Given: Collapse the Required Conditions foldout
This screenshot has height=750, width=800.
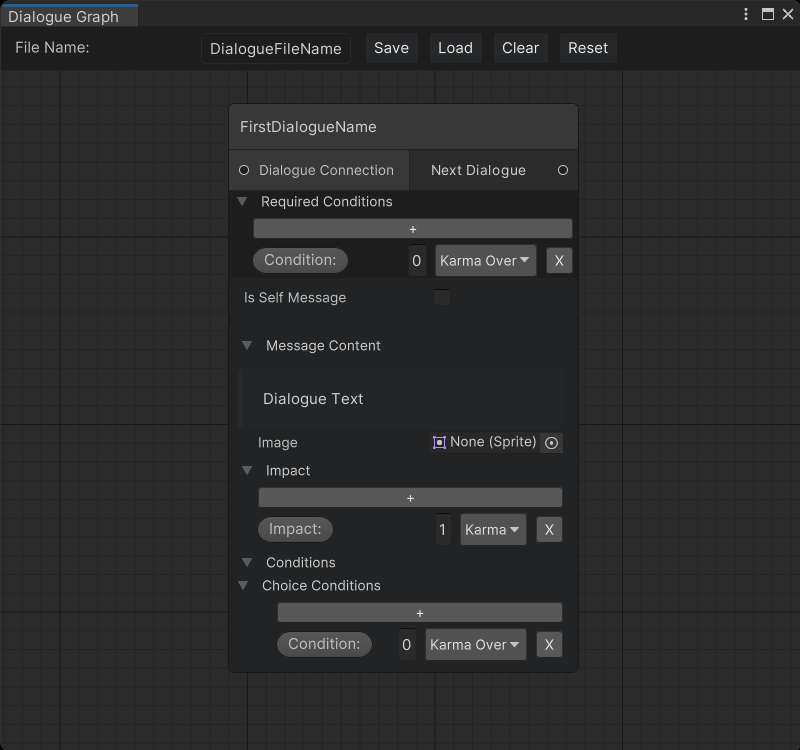Looking at the screenshot, I should click(242, 202).
